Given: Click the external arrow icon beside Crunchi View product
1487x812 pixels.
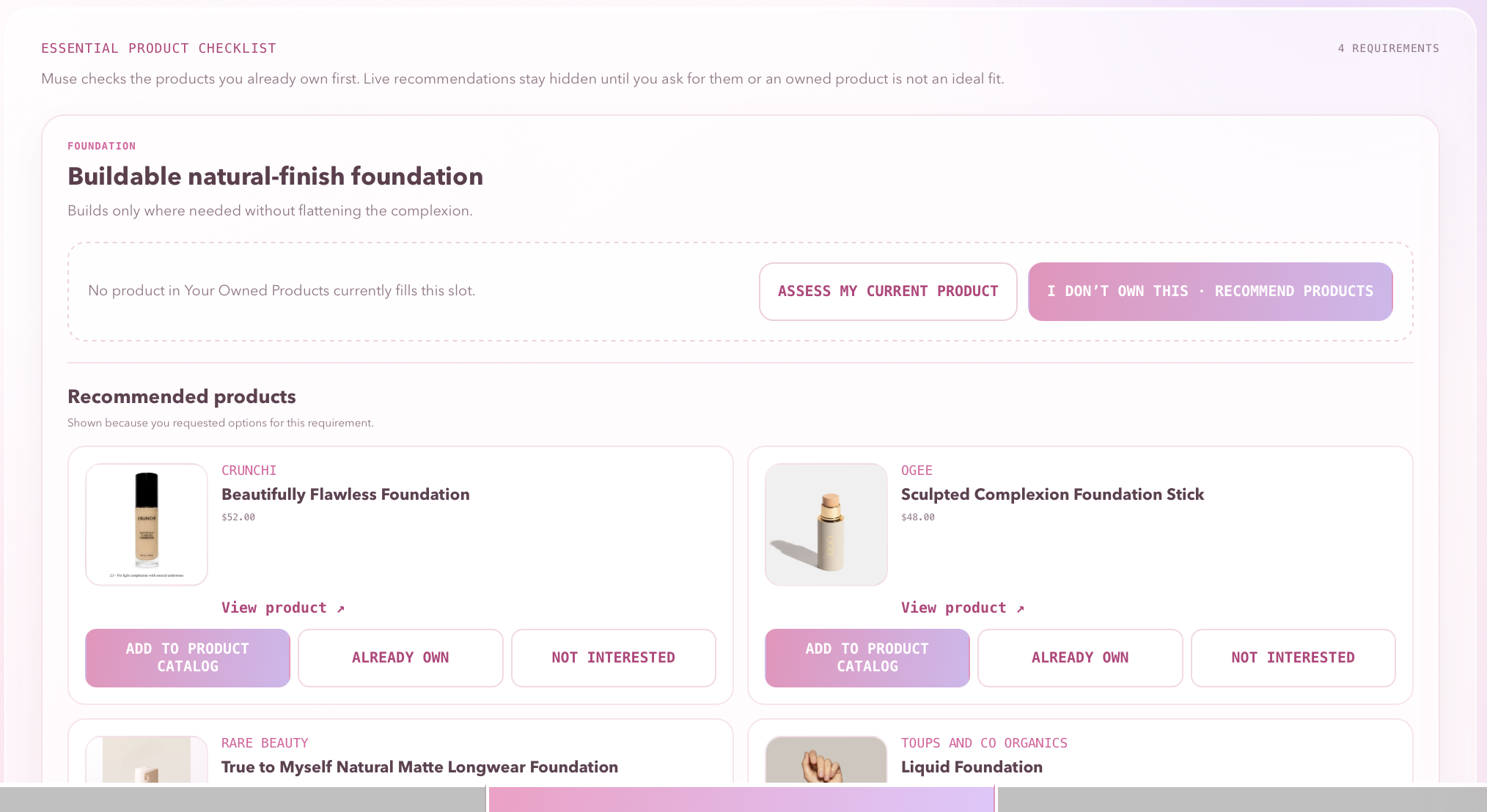Looking at the screenshot, I should (341, 609).
